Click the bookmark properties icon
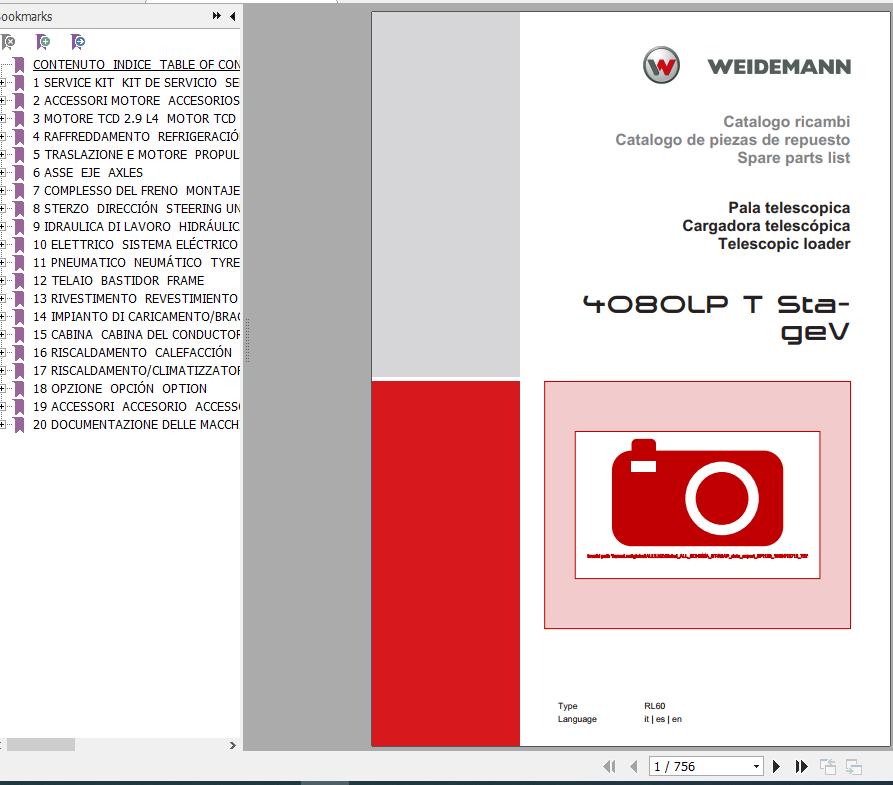This screenshot has width=893, height=785. (x=78, y=42)
